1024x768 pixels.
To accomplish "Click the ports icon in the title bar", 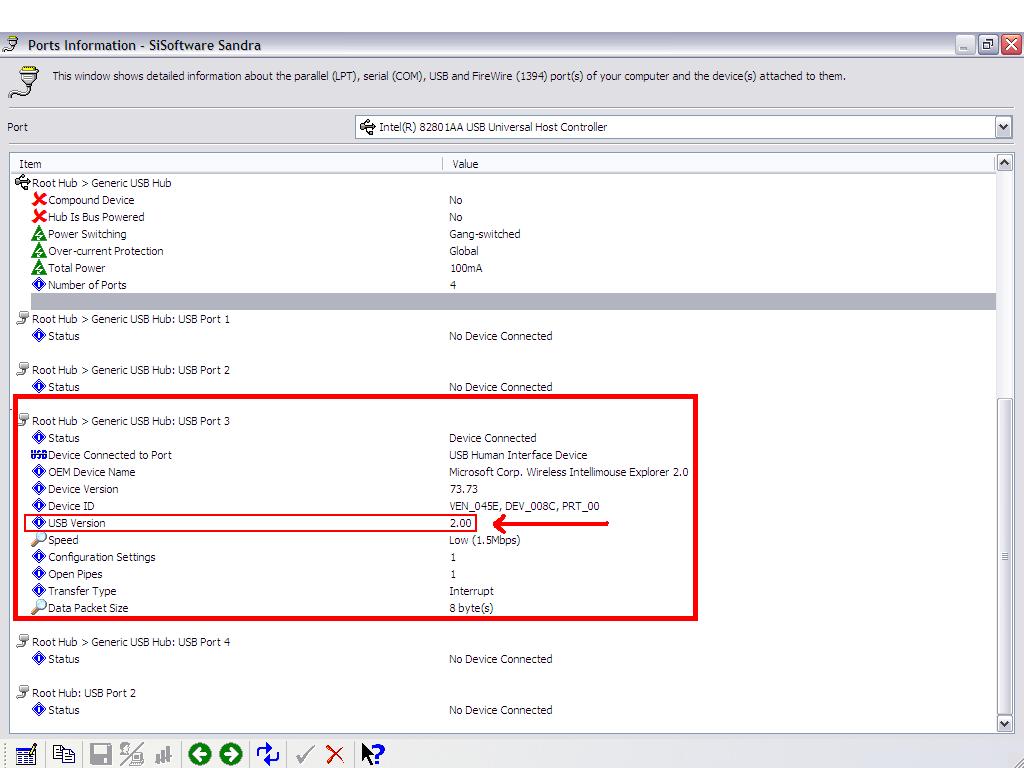I will [x=12, y=44].
